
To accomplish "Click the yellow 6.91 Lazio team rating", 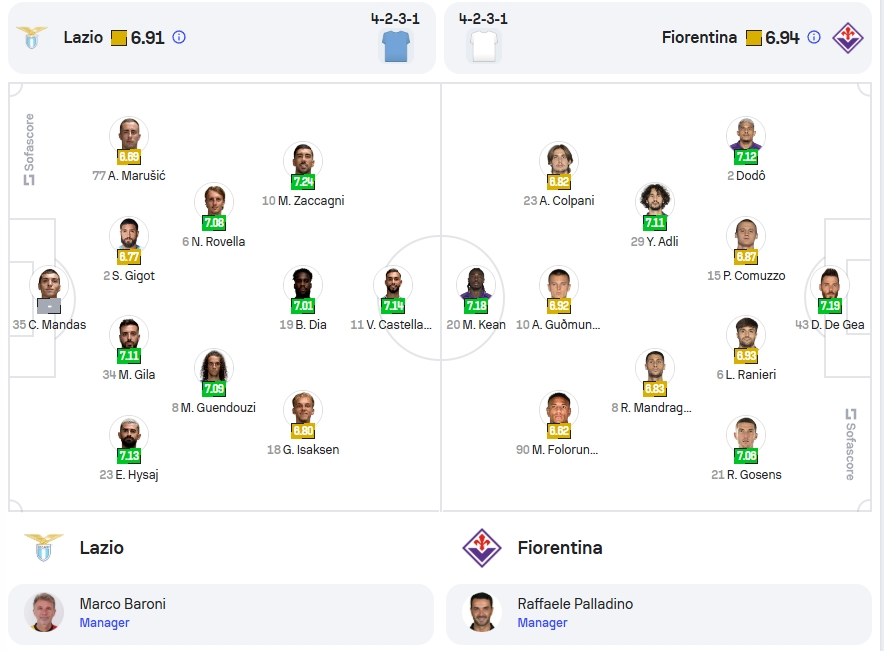I will tap(138, 38).
